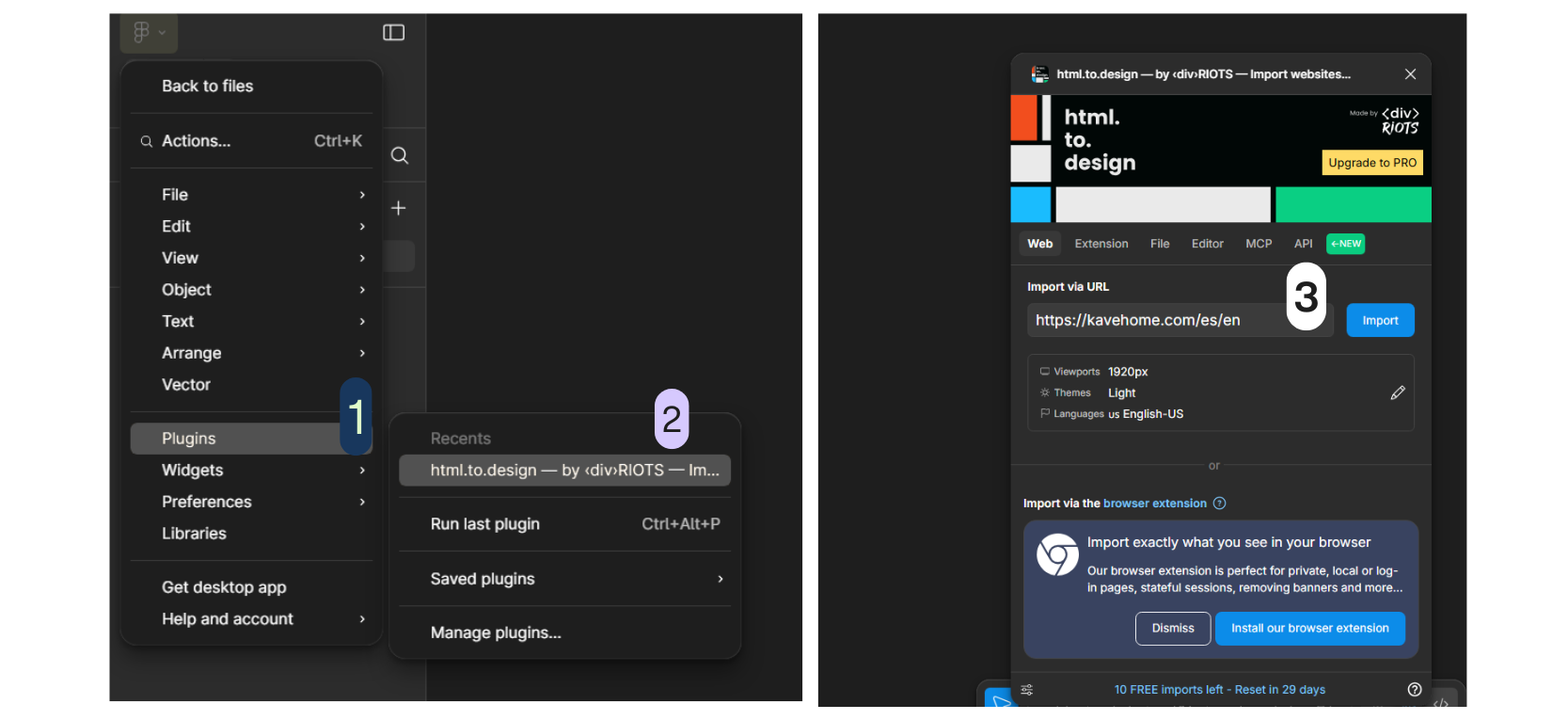Screen dimensions: 1568x720
Task: Expand the Edit submenu
Action: tap(251, 227)
